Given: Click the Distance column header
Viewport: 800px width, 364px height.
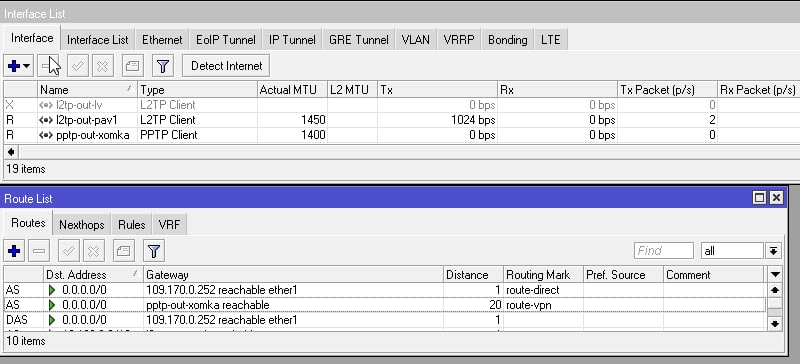Looking at the screenshot, I should click(x=473, y=275).
